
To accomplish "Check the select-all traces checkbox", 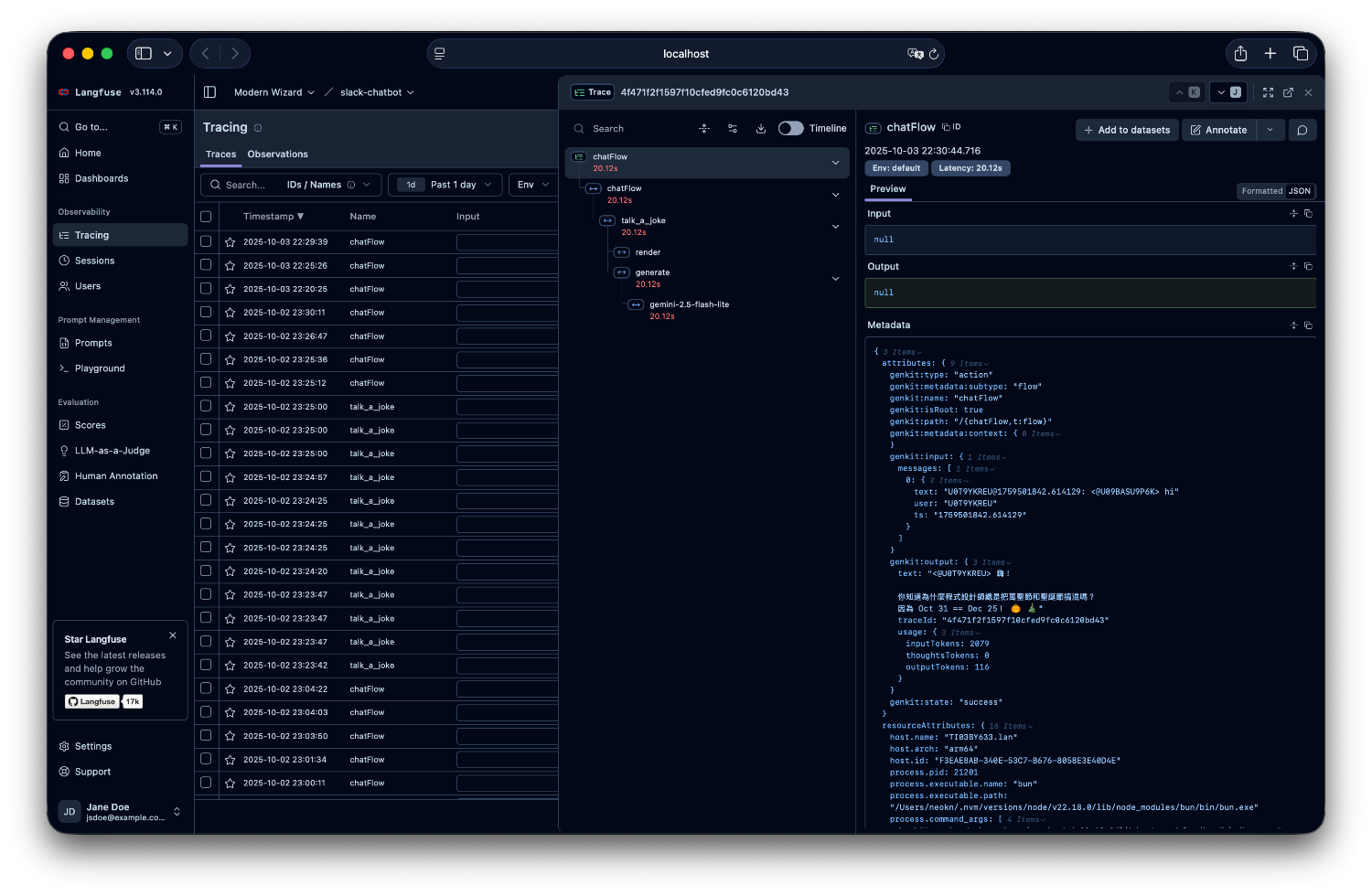I will point(206,217).
